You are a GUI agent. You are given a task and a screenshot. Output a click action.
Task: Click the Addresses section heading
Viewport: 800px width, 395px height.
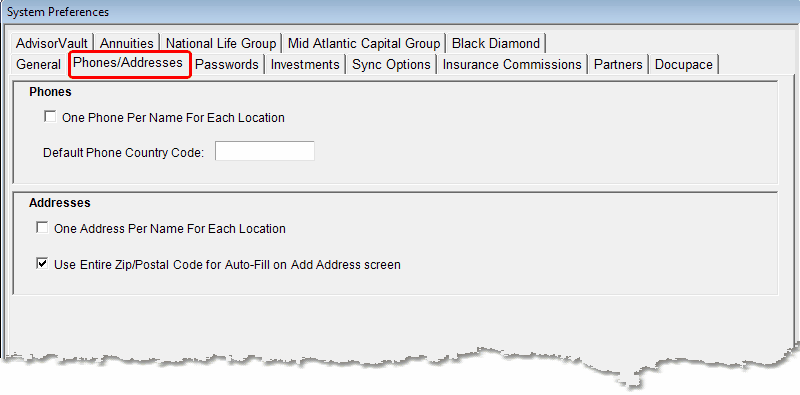tap(60, 203)
